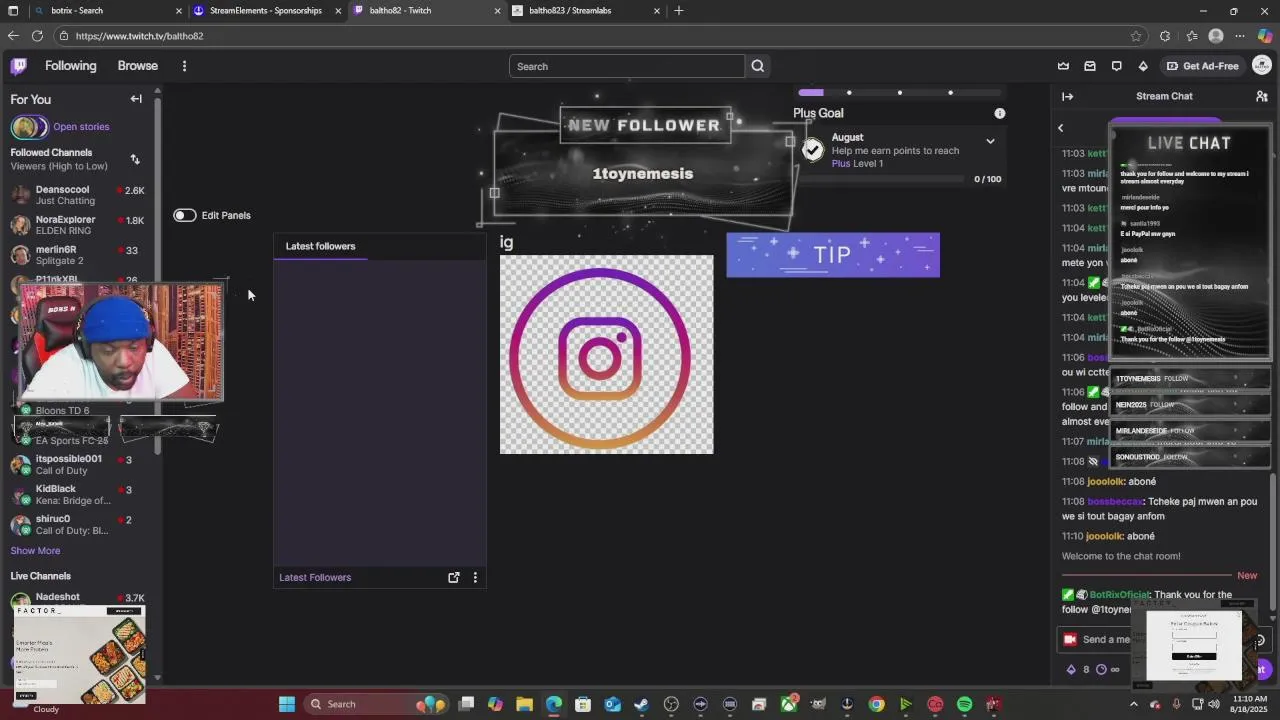1280x720 pixels.
Task: Open the Latest Followers footer link
Action: coord(315,577)
